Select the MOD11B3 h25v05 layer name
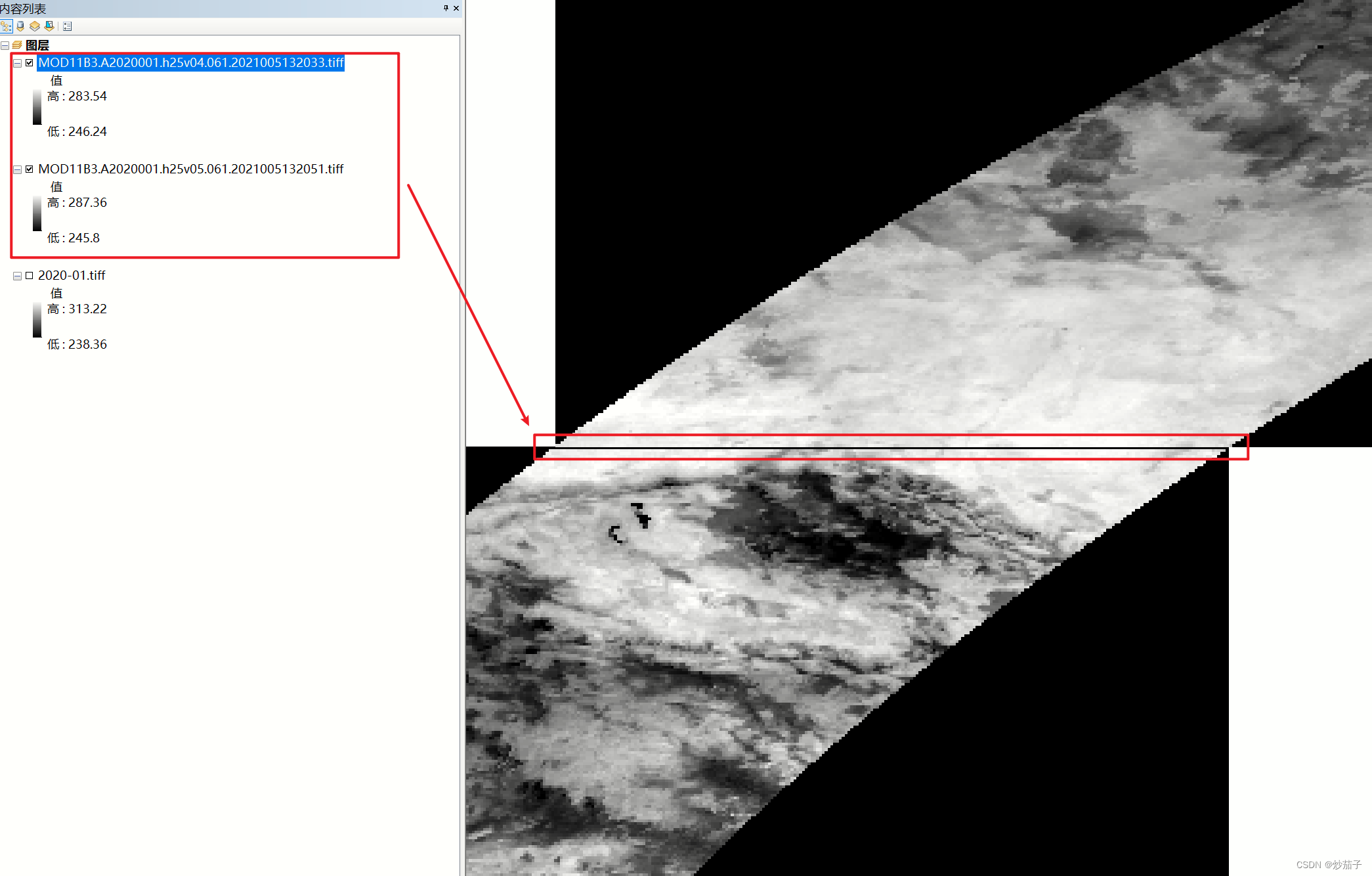 click(190, 169)
